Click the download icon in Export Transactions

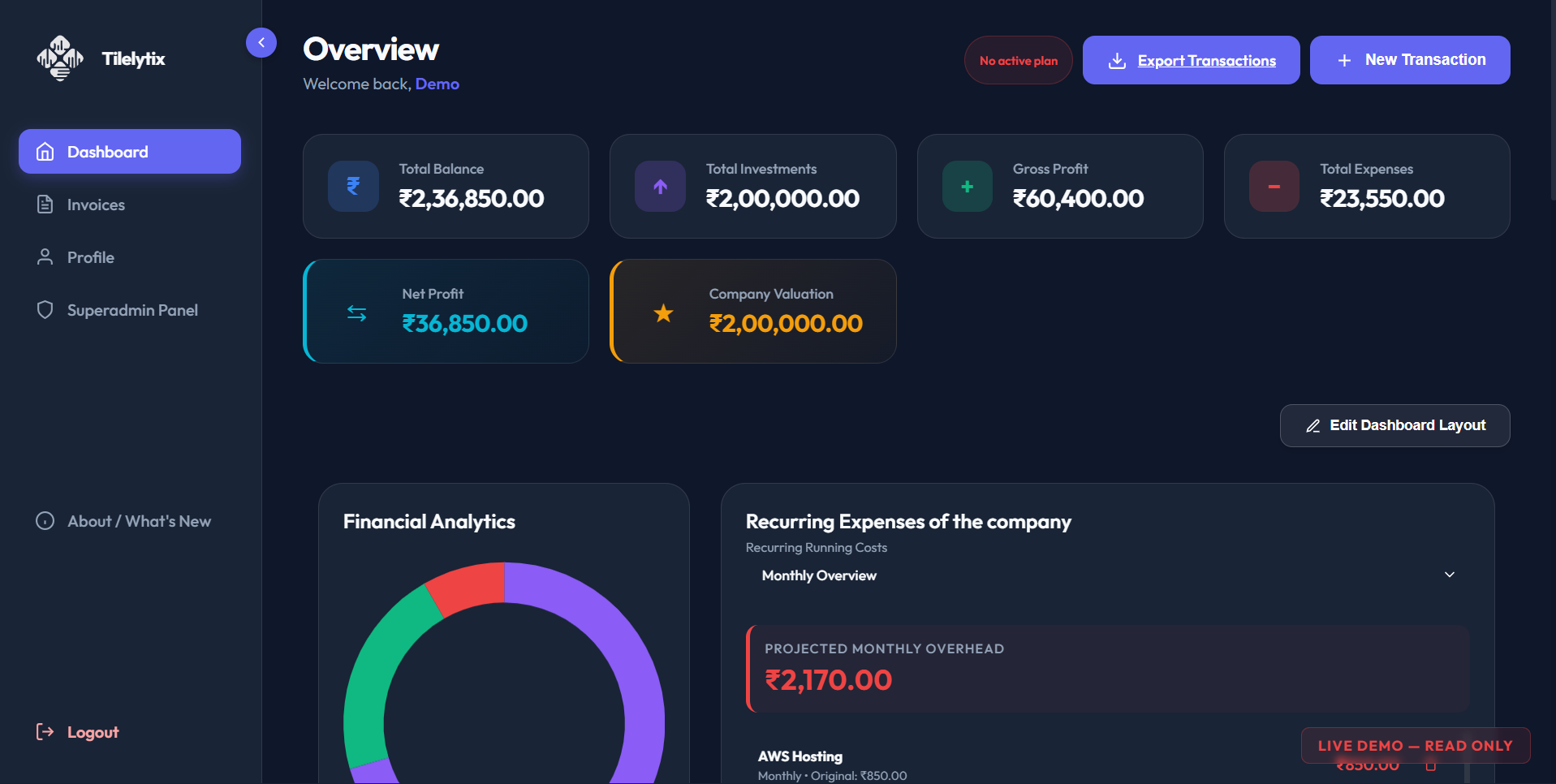click(1118, 61)
